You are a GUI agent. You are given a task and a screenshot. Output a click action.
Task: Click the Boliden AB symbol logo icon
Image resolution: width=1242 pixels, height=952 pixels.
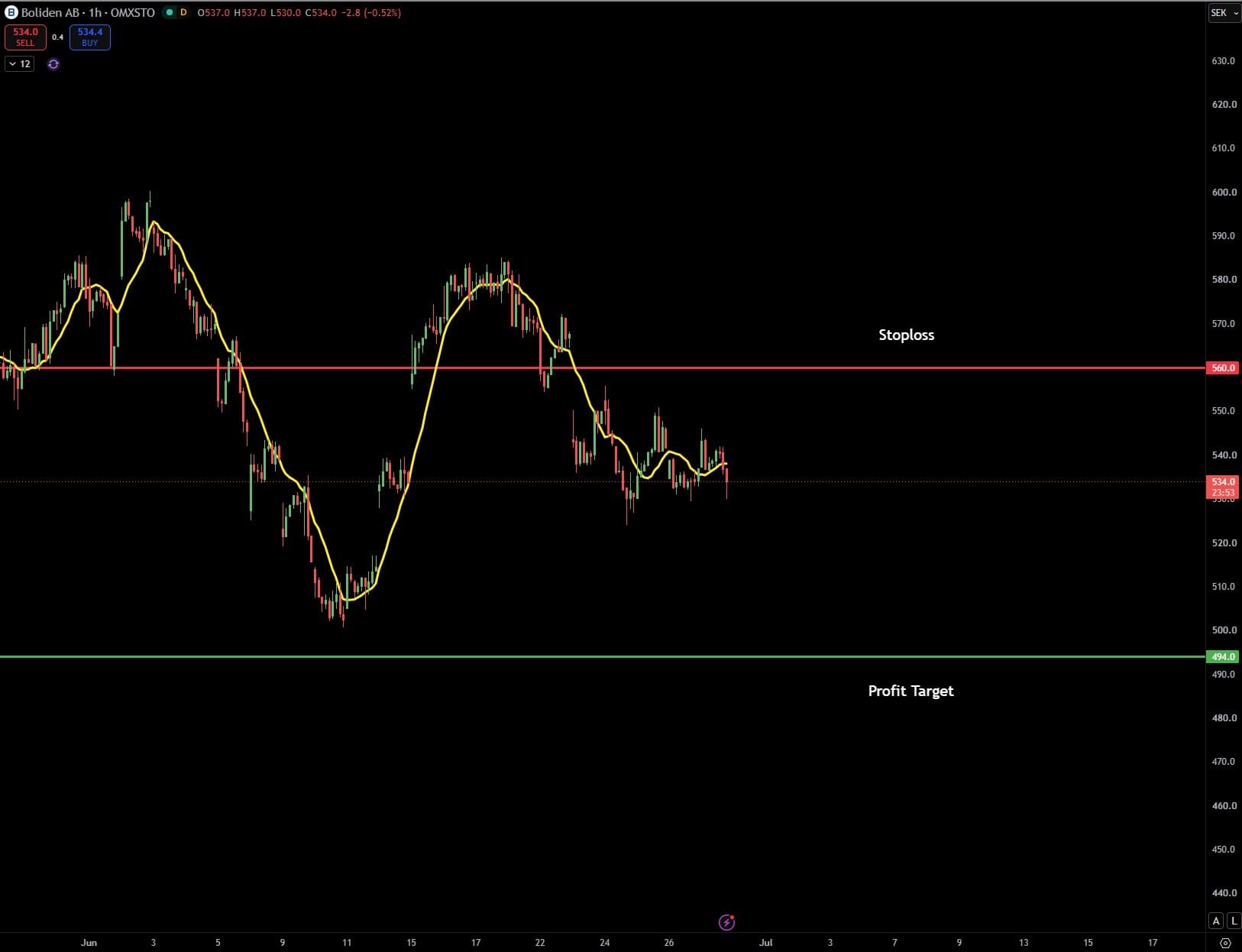pos(11,12)
